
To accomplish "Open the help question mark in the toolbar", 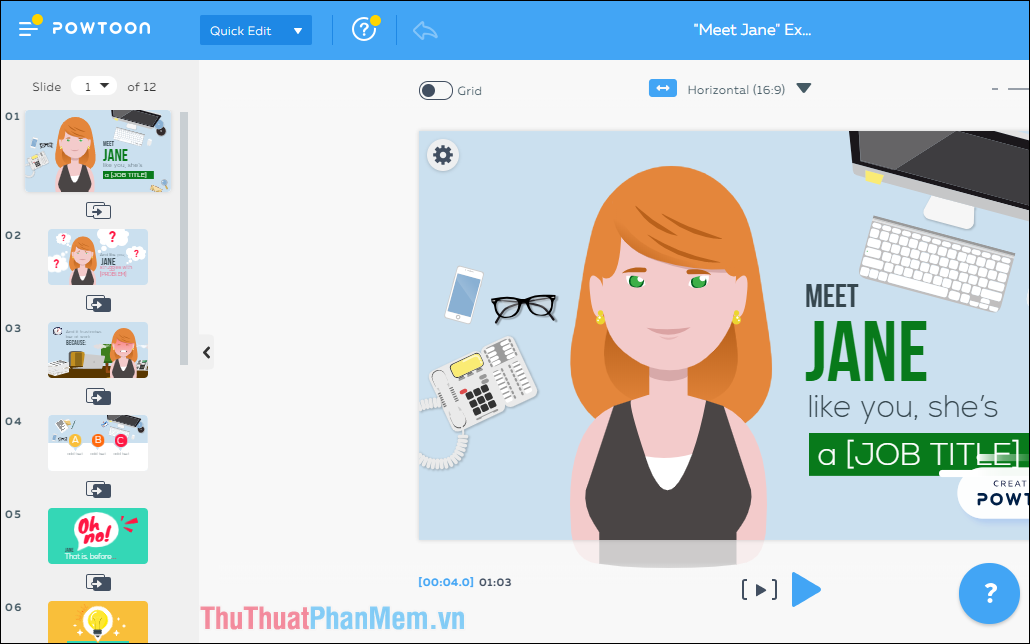I will coord(364,30).
